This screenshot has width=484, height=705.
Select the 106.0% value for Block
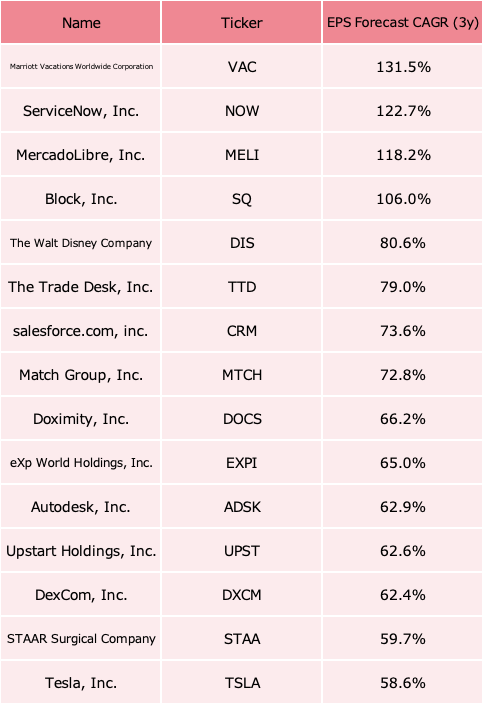pyautogui.click(x=403, y=199)
